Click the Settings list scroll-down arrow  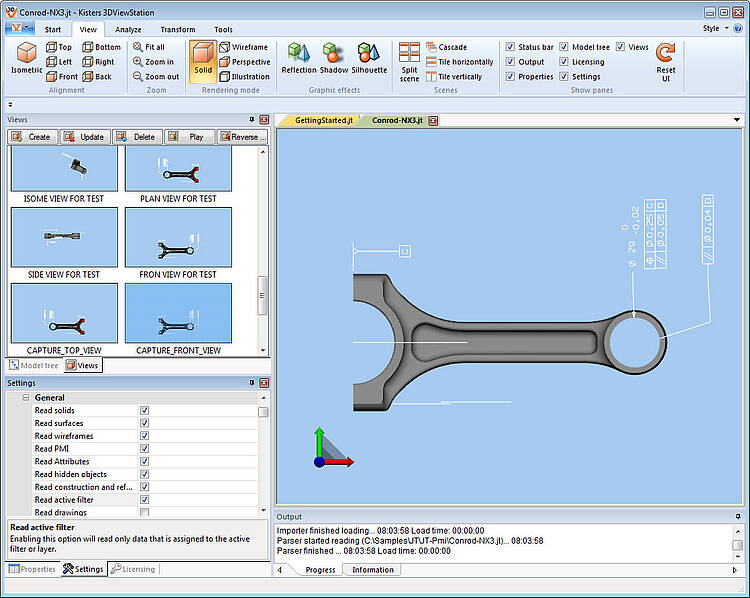tap(263, 510)
